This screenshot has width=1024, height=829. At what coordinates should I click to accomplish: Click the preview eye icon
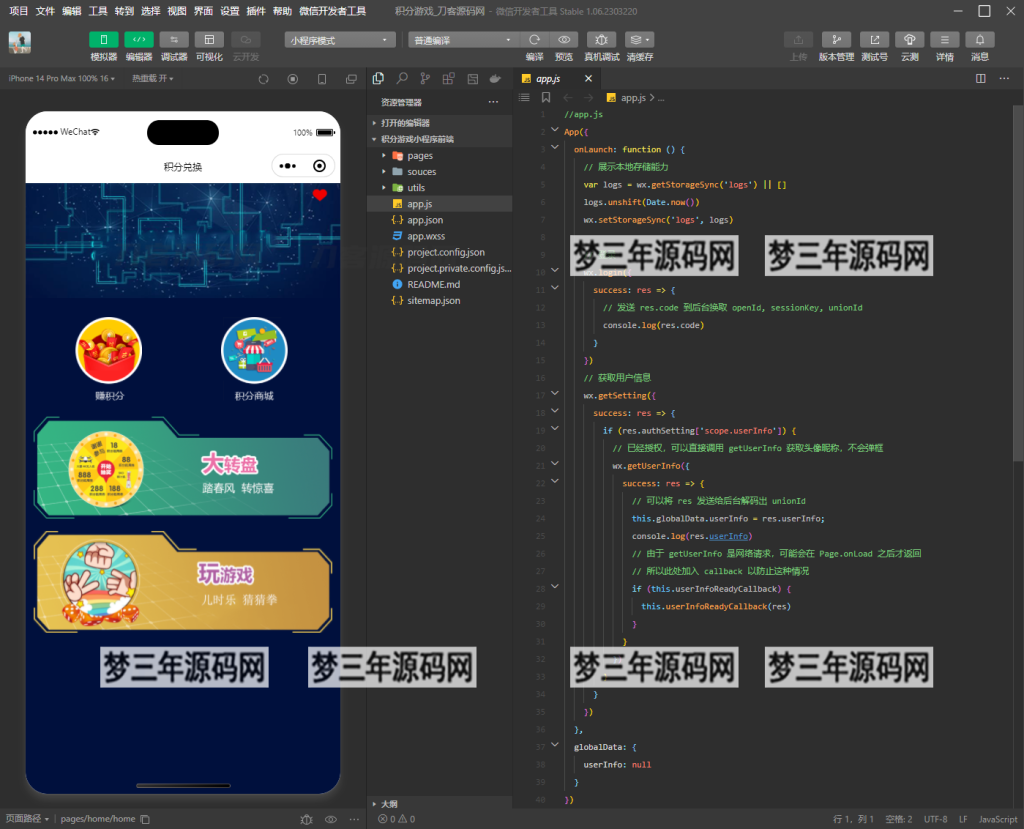coord(564,40)
